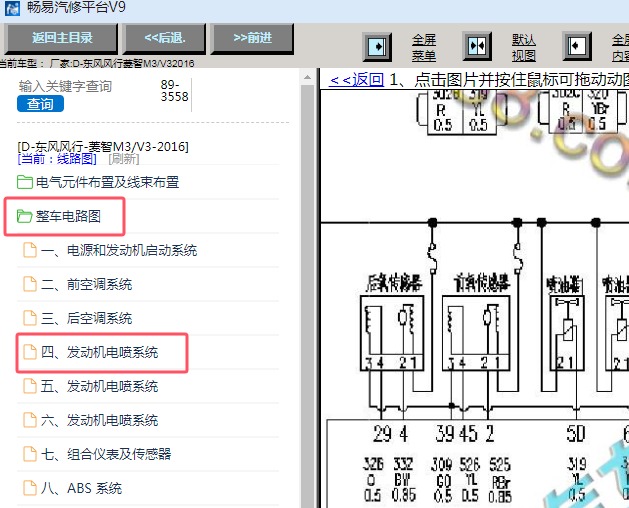Screen dimensions: 629x508
Task: Open 一、电源和发动机启动系统 page
Action: (119, 250)
